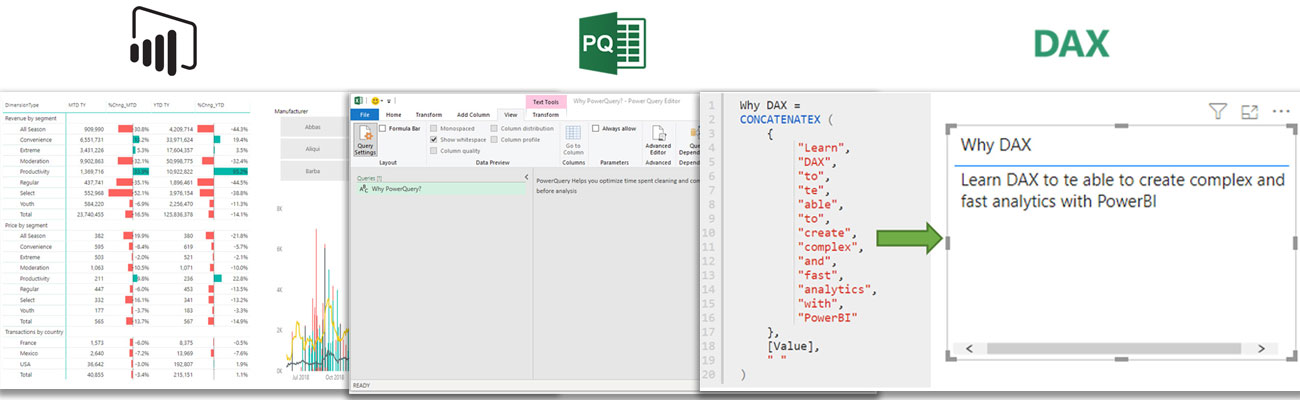Click the green PQ Excel logo

pyautogui.click(x=611, y=43)
